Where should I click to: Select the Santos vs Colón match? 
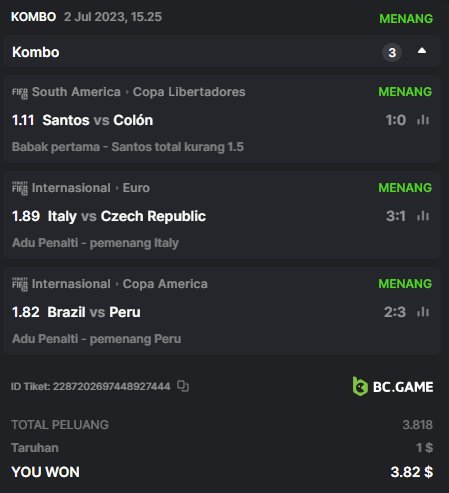[x=98, y=120]
